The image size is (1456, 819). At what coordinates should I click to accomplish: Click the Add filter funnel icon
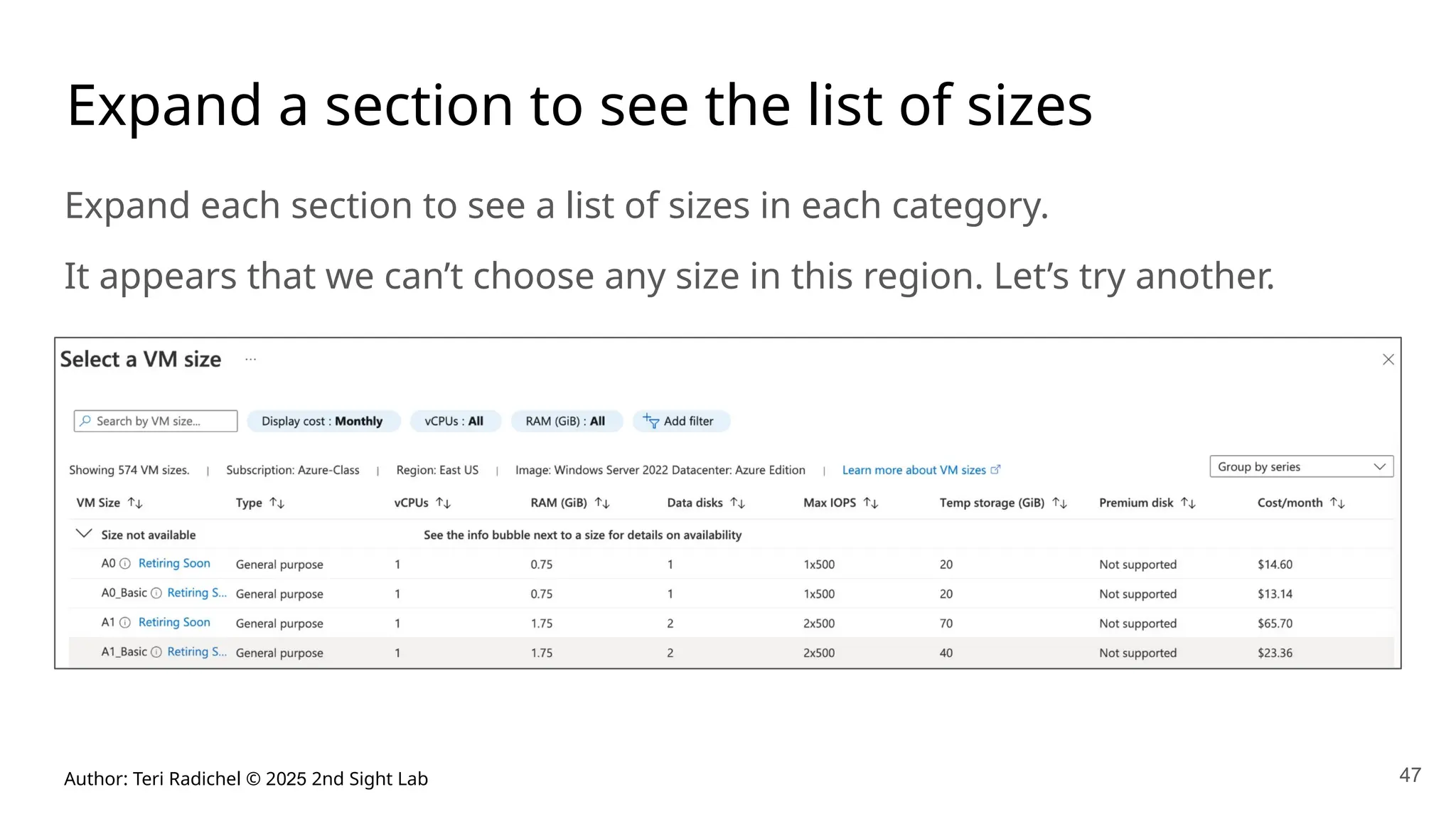click(651, 421)
